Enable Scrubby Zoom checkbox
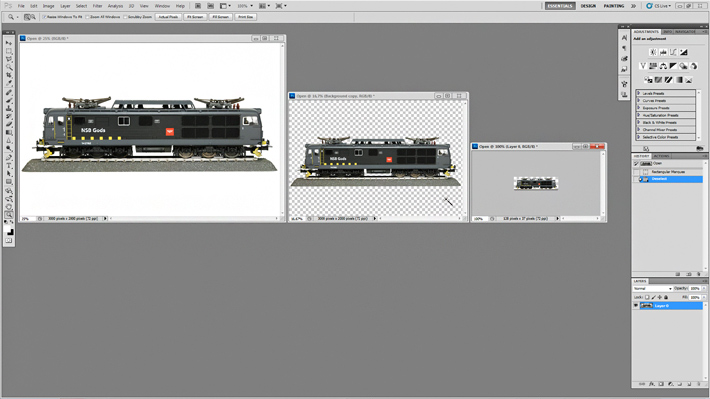The height and width of the screenshot is (399, 710). pos(125,17)
